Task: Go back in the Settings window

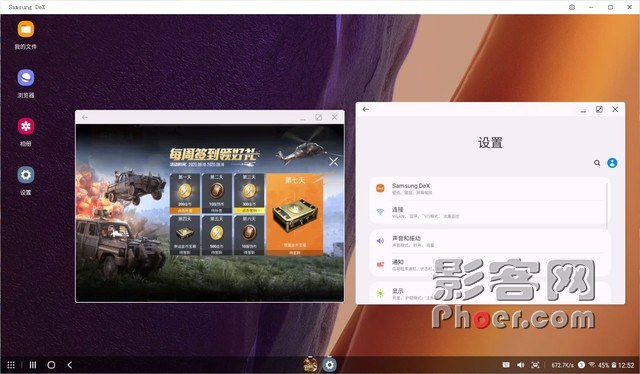Action: point(366,109)
